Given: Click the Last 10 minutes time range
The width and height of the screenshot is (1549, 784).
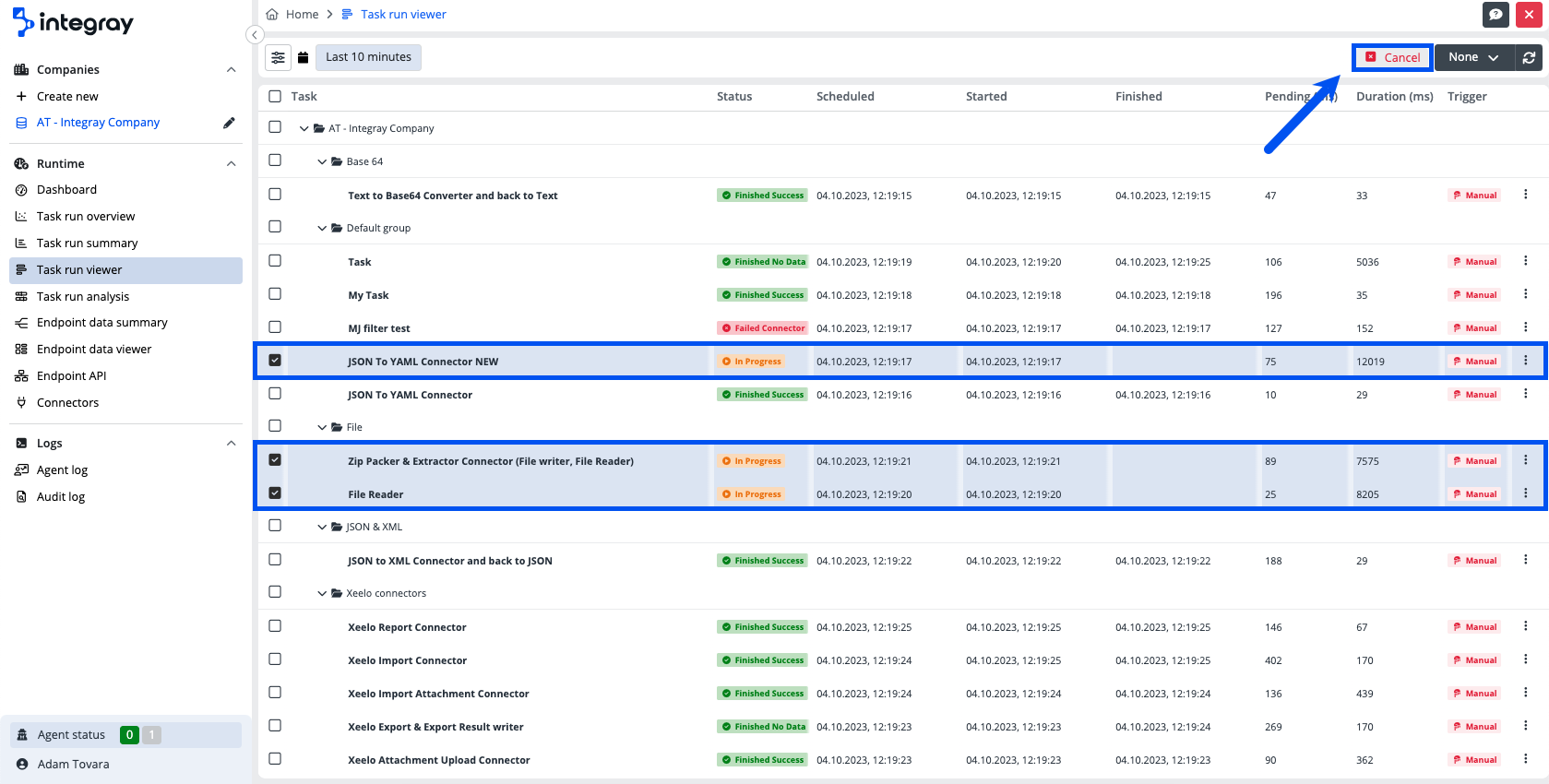Looking at the screenshot, I should pyautogui.click(x=368, y=57).
